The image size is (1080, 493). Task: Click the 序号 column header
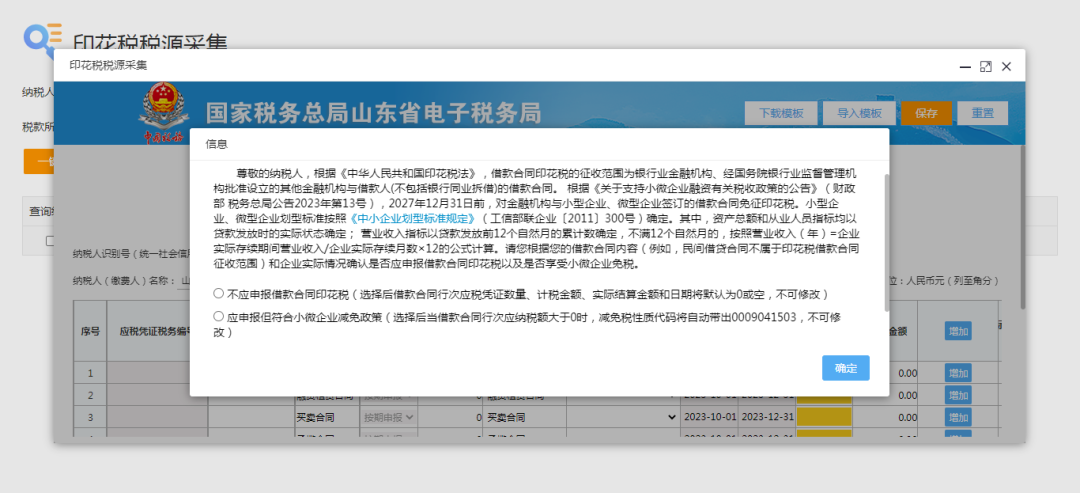point(90,331)
